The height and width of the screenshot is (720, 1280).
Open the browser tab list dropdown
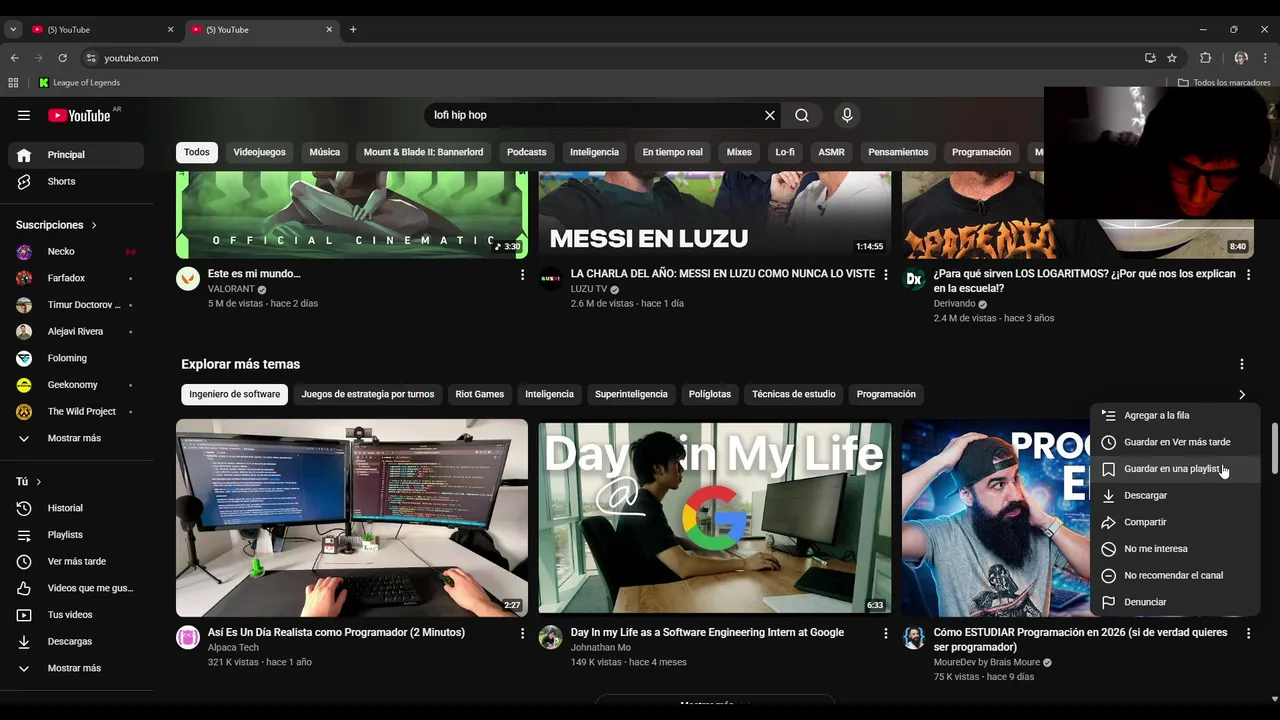[13, 30]
